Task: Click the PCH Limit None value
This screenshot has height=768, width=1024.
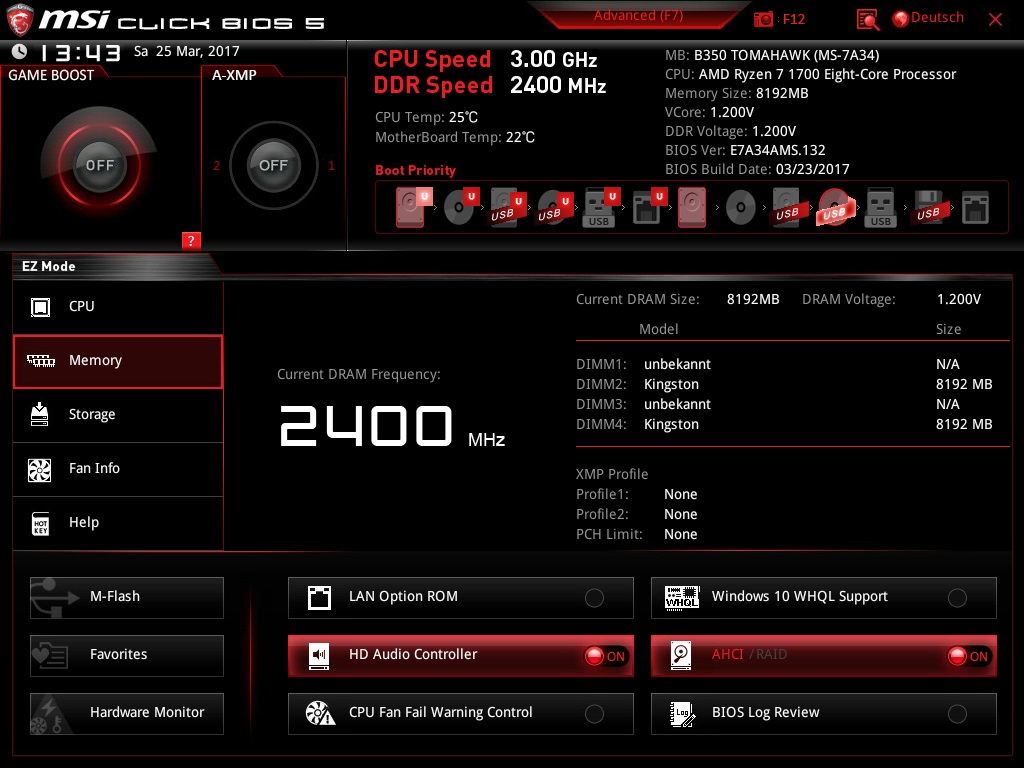Action: 680,534
